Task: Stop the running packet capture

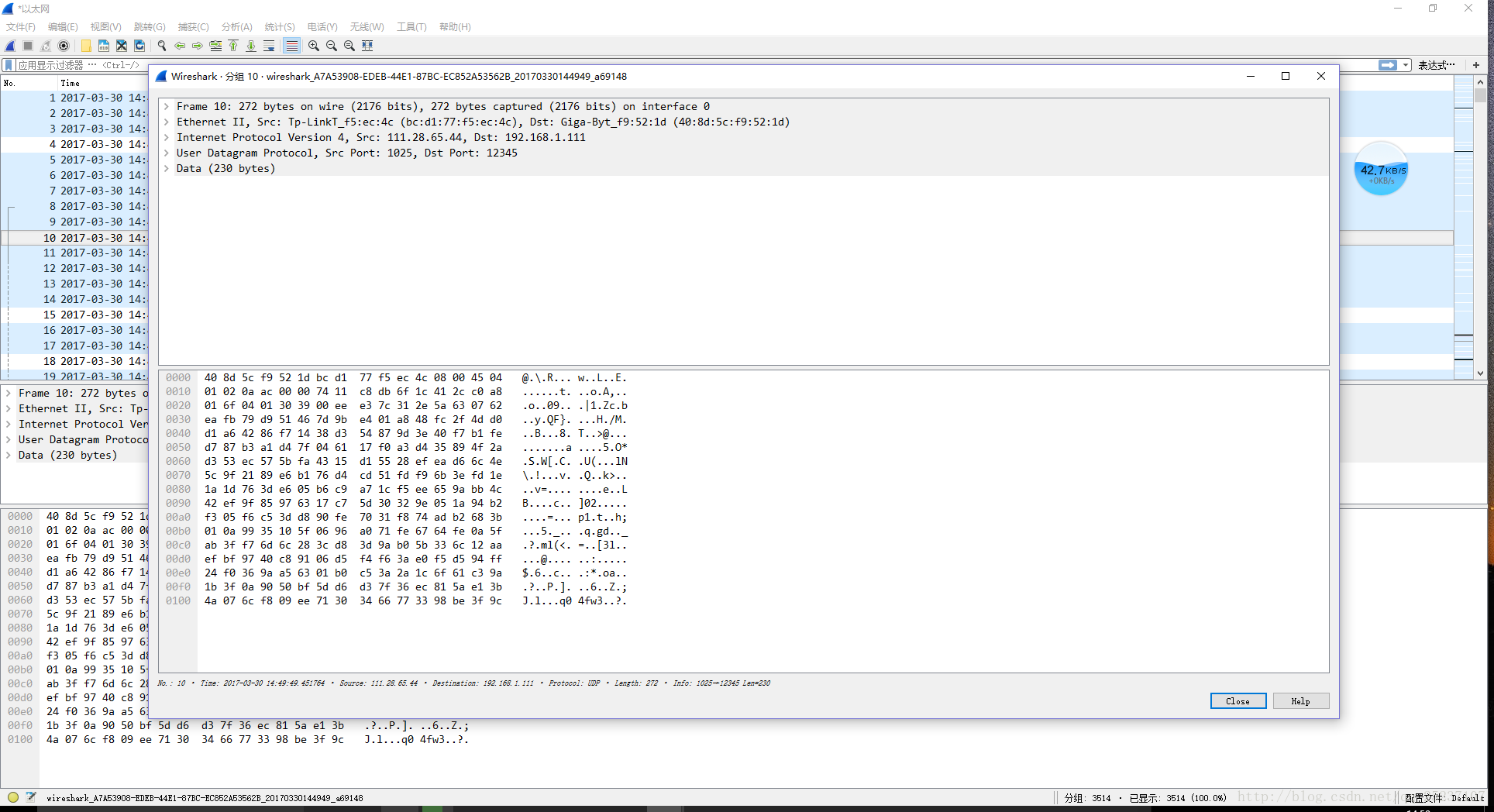Action: click(x=28, y=46)
